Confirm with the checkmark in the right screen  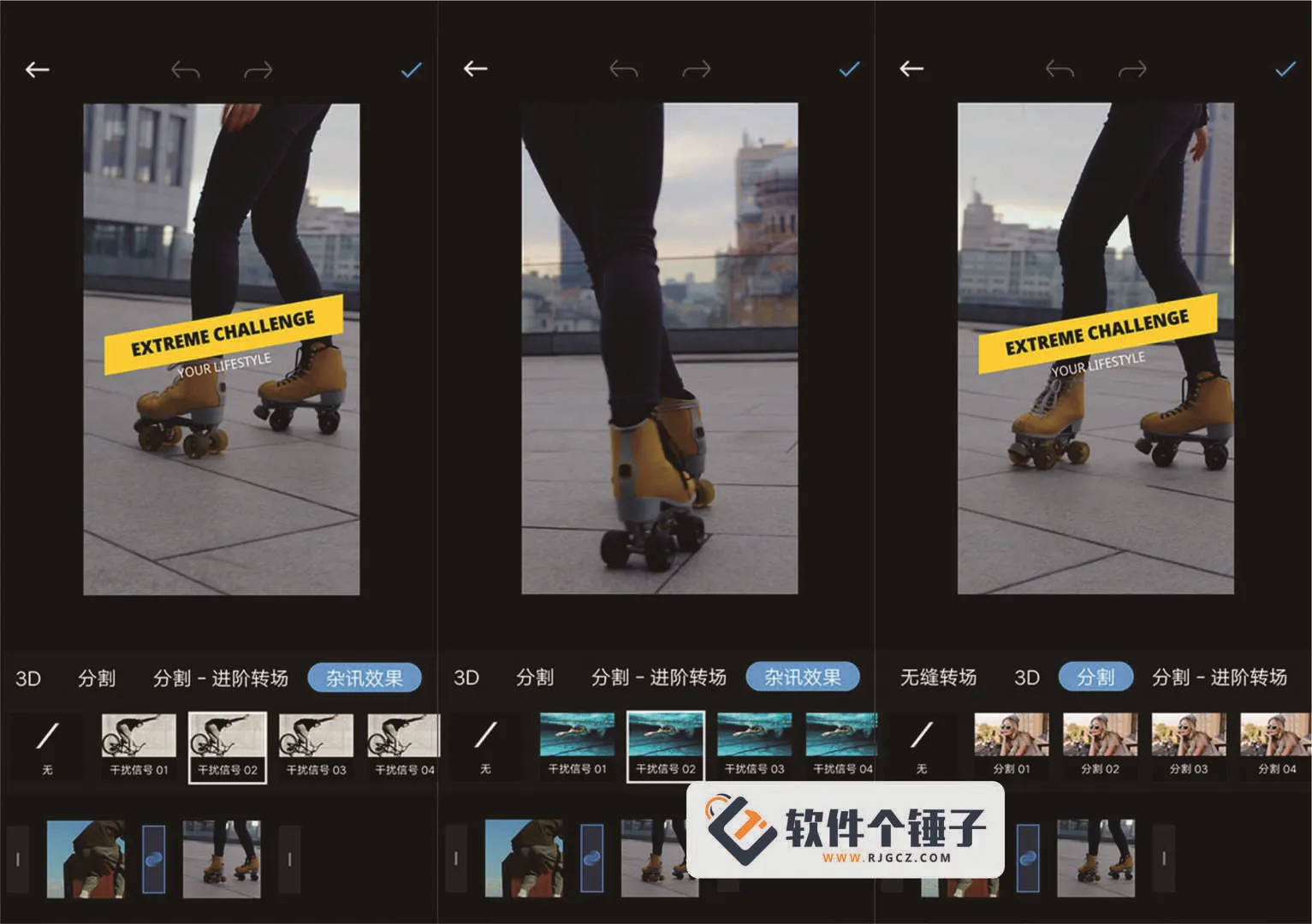click(x=1285, y=69)
